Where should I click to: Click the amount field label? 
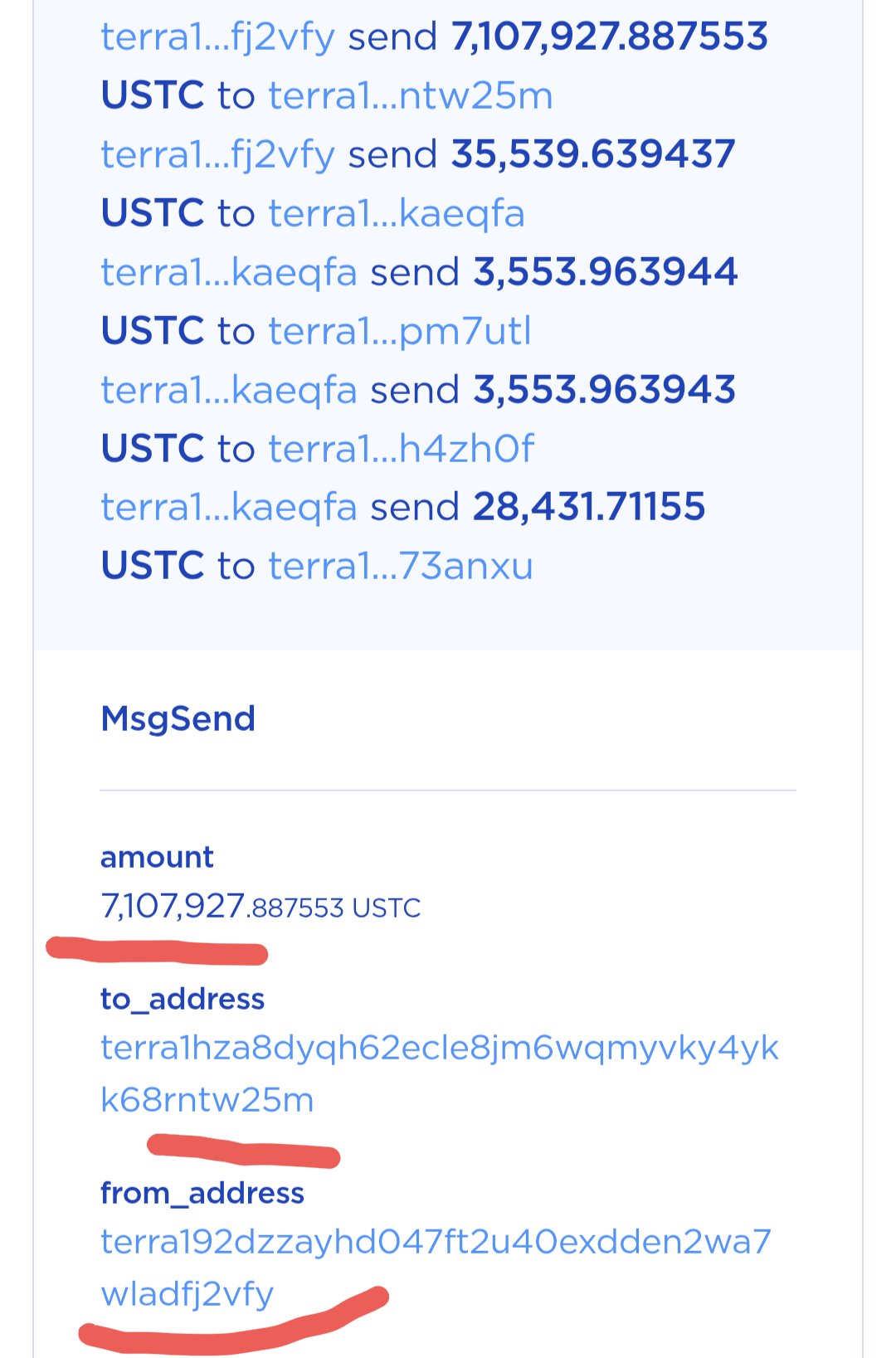tap(157, 857)
